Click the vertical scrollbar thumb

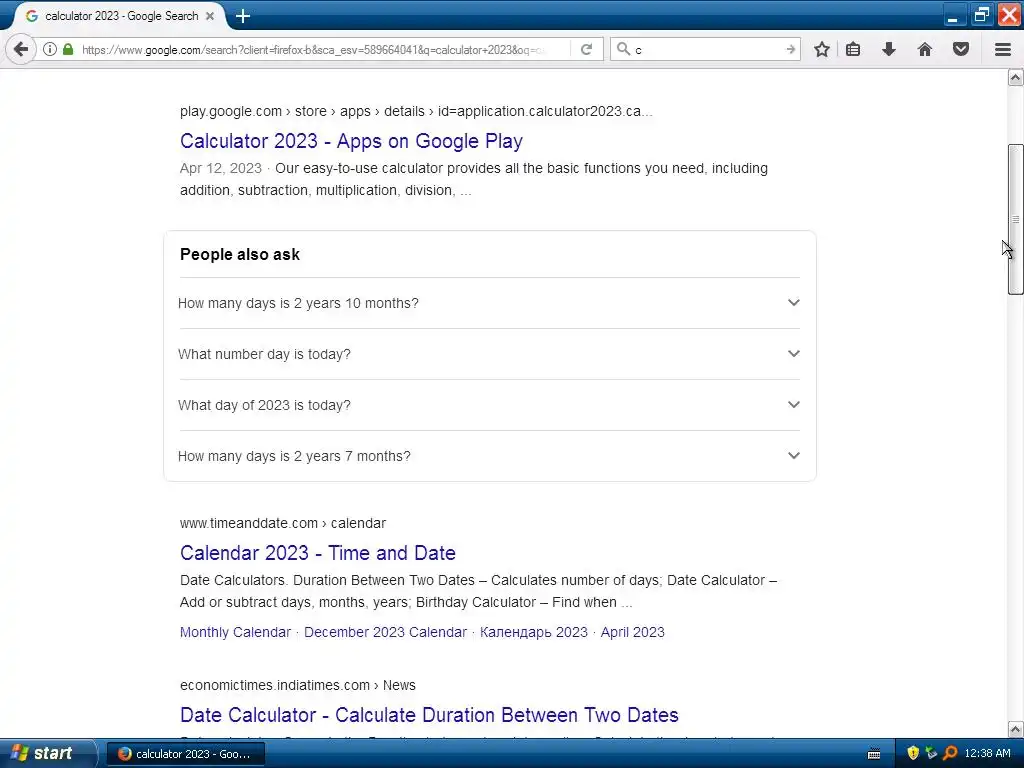pos(1015,219)
